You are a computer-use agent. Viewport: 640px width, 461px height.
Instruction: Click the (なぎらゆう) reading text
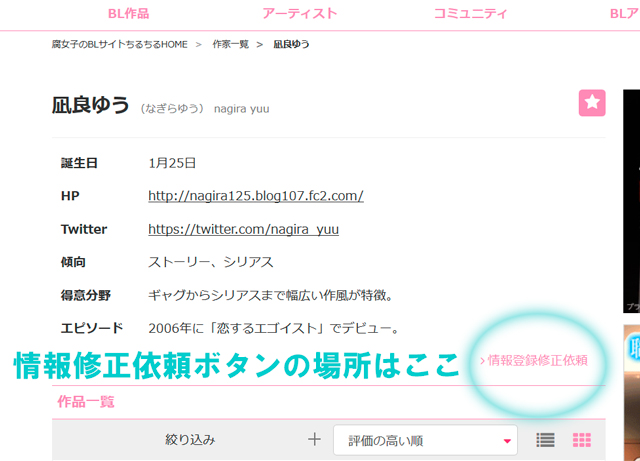[x=172, y=109]
